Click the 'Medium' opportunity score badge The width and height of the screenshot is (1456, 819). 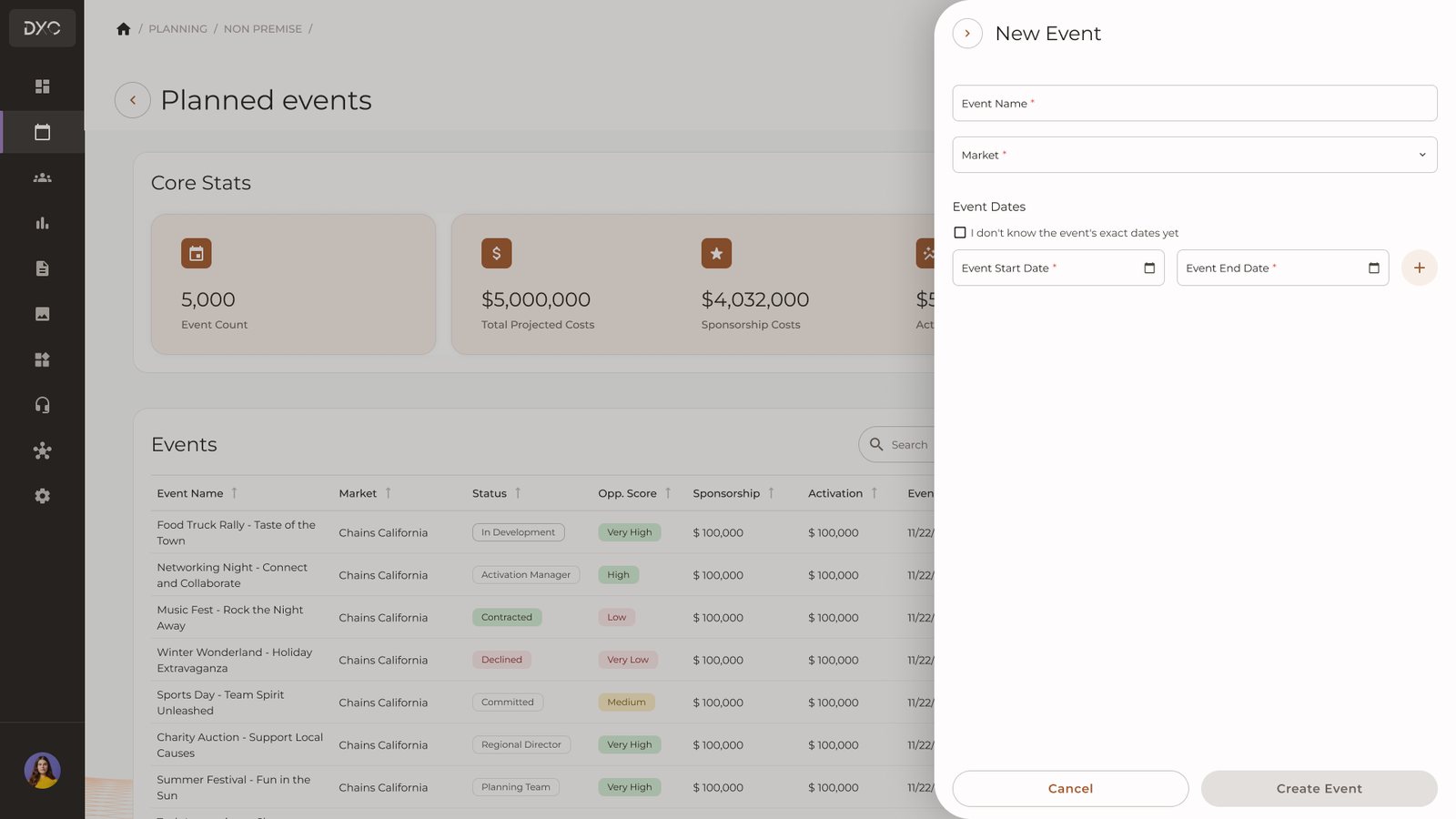click(626, 703)
